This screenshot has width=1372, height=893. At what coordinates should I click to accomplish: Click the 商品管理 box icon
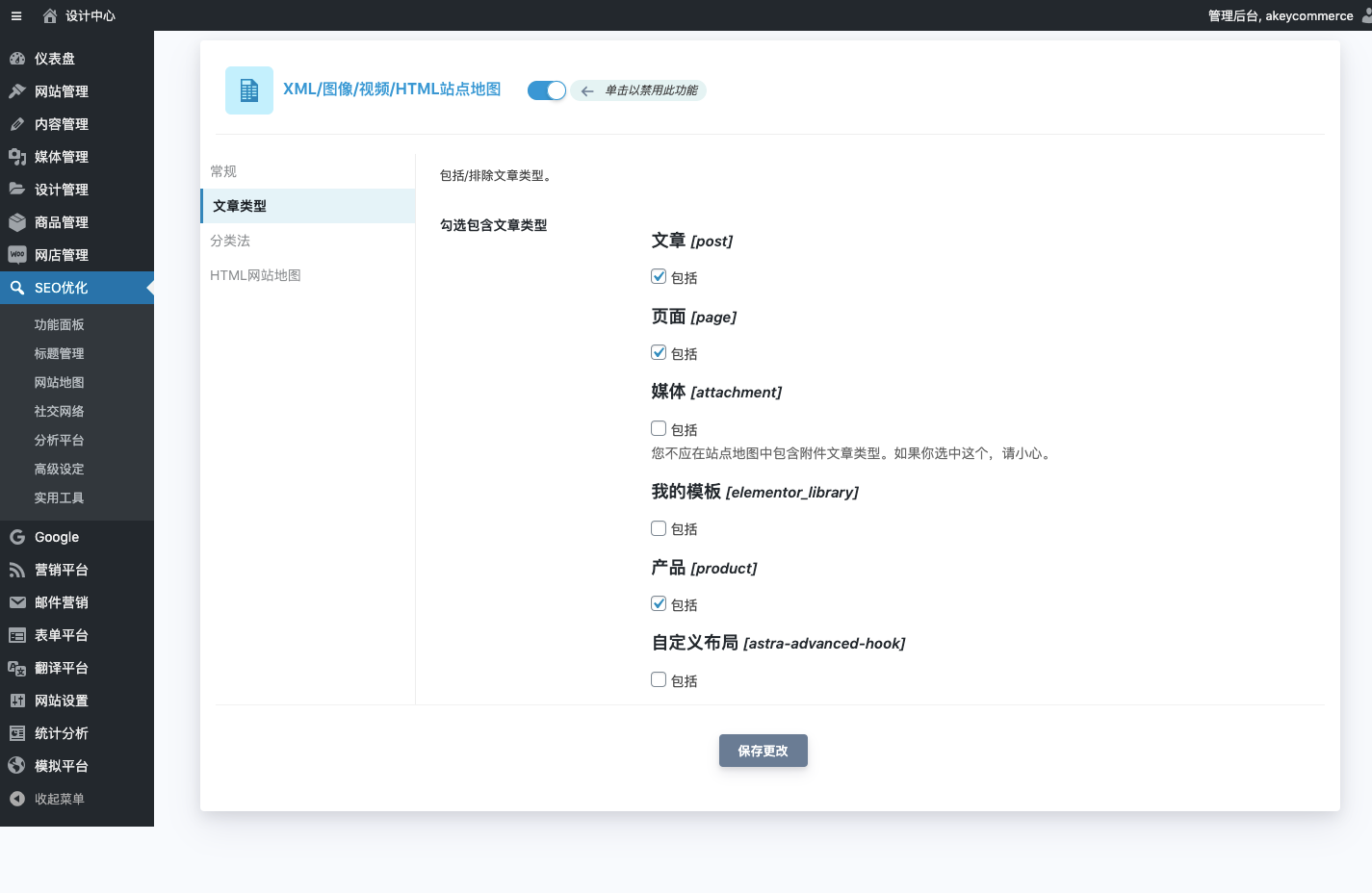click(x=17, y=222)
